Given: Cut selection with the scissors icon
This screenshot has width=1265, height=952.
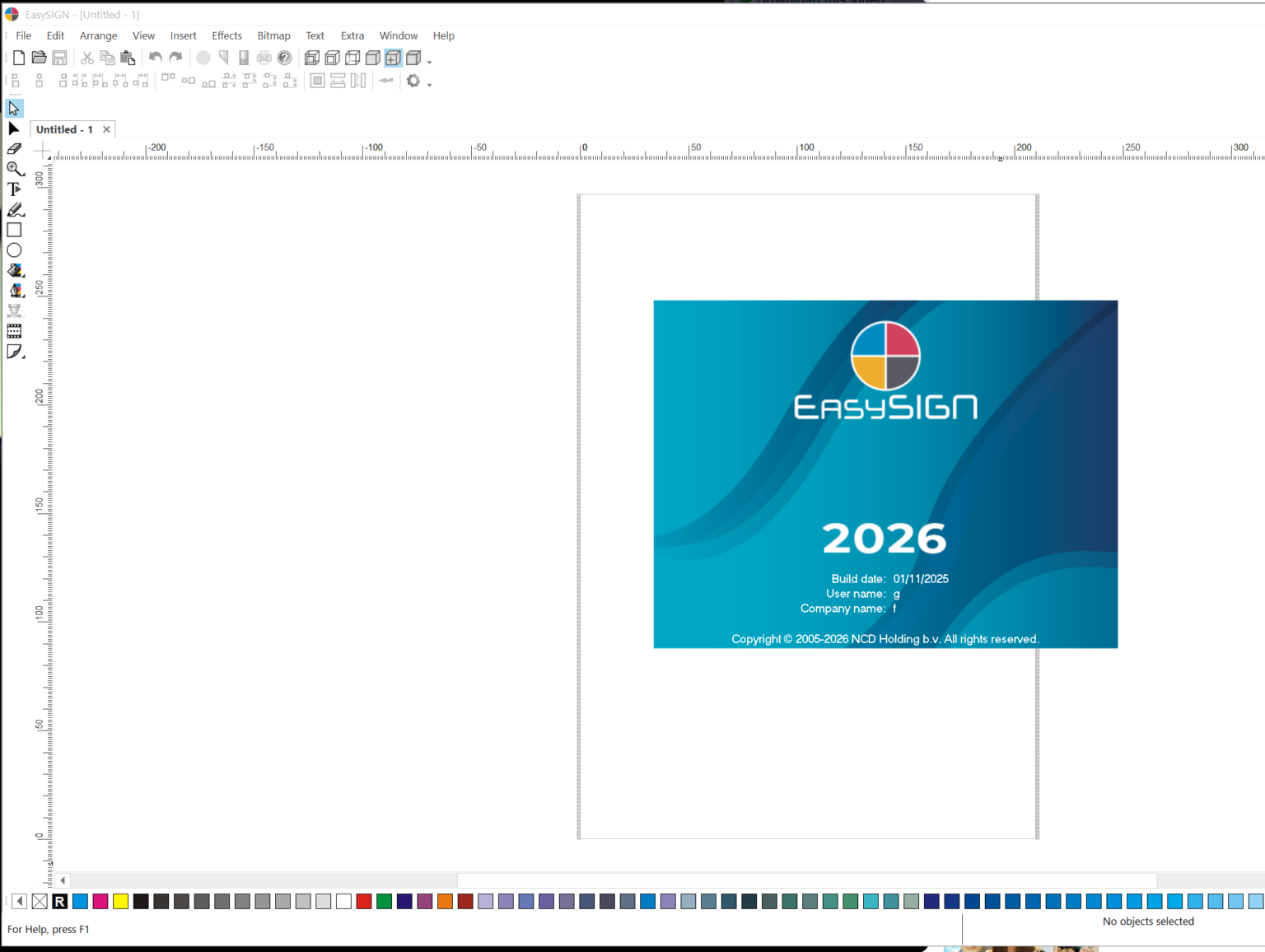Looking at the screenshot, I should click(86, 58).
